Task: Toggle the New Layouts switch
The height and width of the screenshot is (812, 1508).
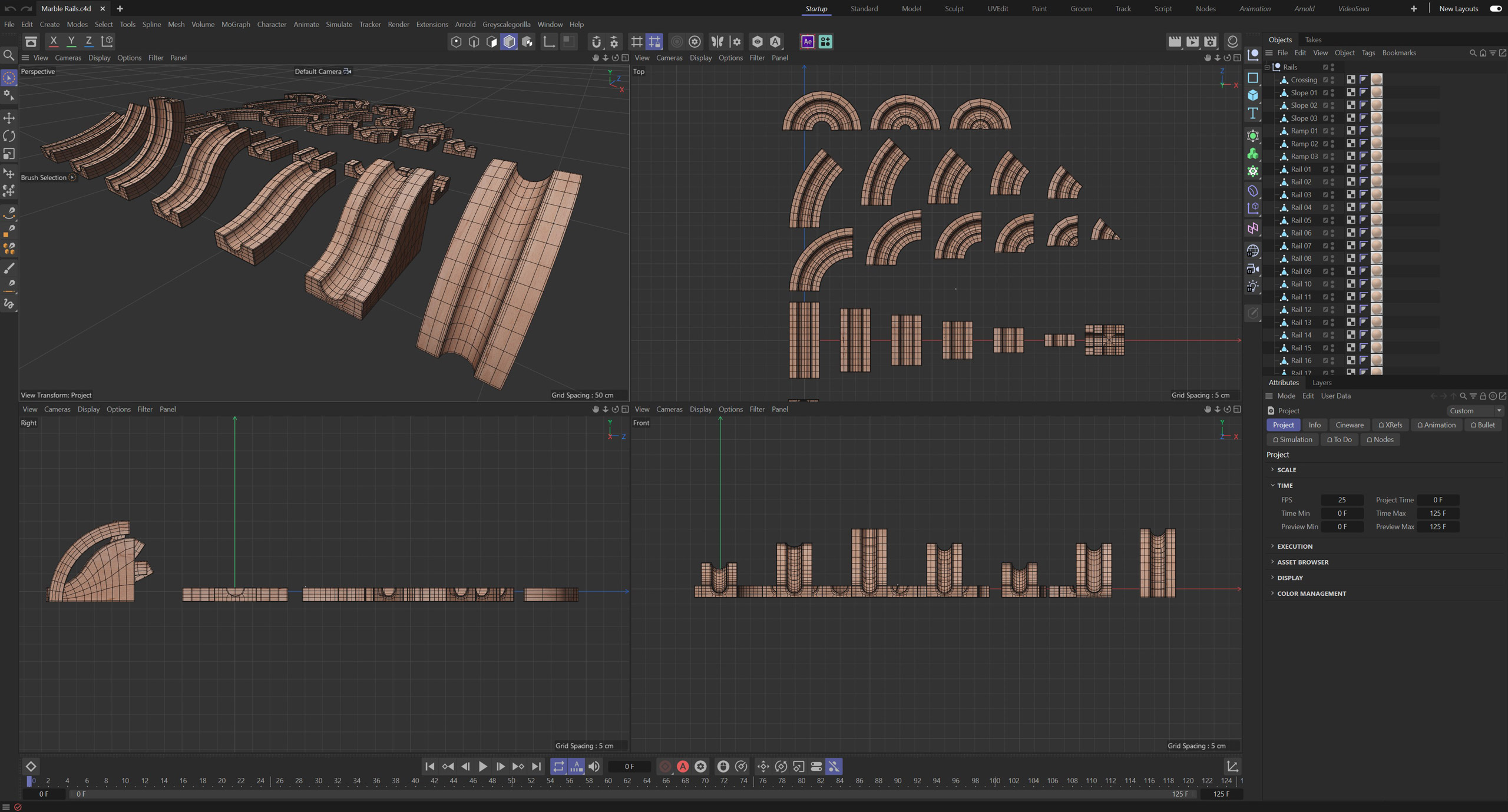Action: [1496, 8]
